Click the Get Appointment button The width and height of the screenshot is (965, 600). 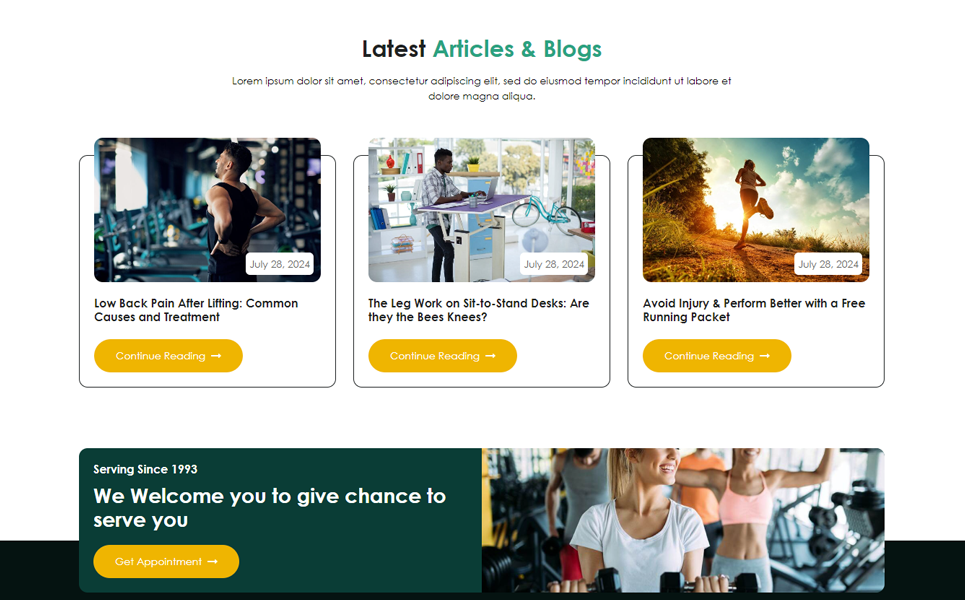[166, 561]
